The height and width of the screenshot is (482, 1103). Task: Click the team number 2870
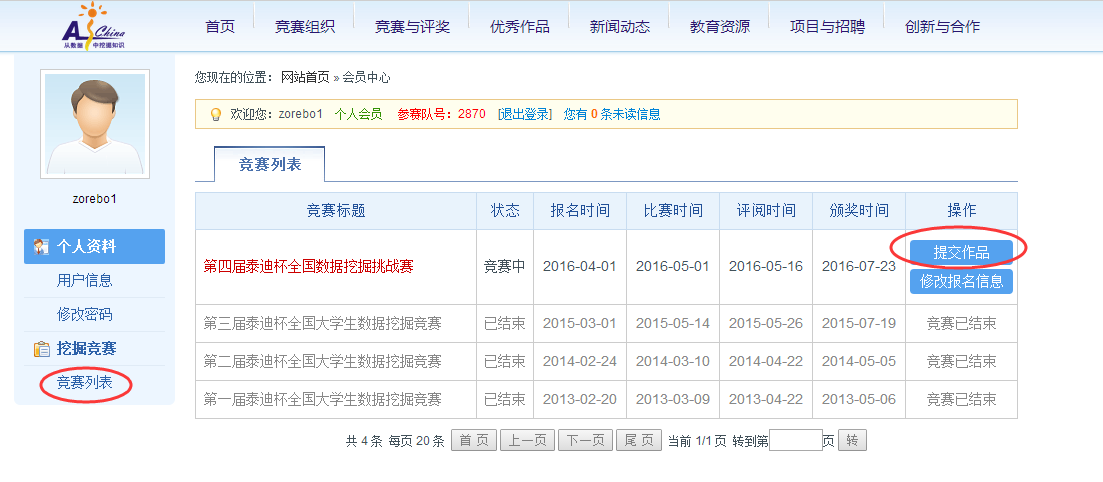tap(471, 114)
